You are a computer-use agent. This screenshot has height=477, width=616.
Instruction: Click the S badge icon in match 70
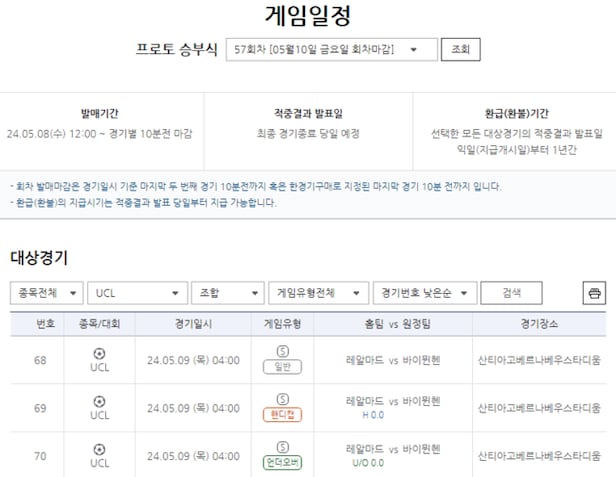tap(282, 447)
